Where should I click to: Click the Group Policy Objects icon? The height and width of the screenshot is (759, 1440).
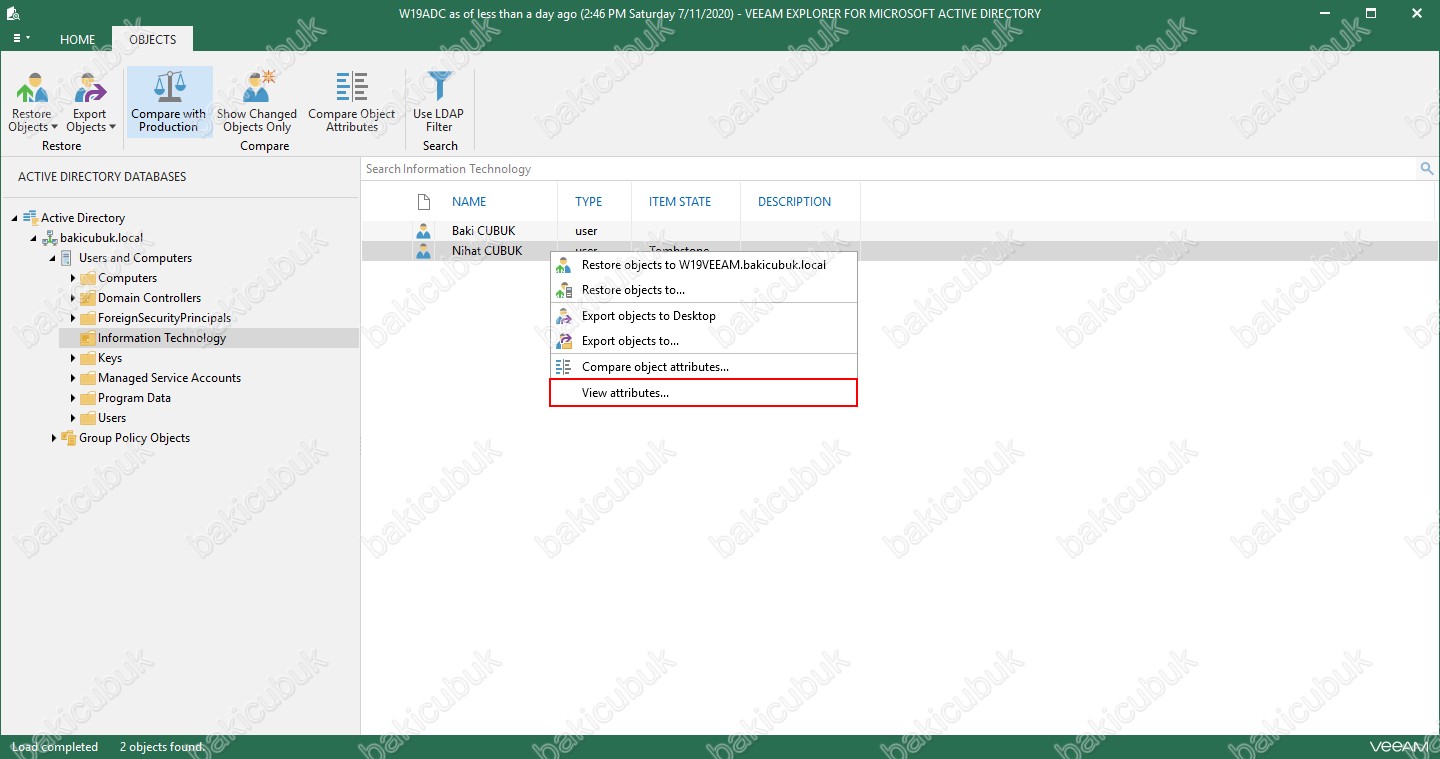pyautogui.click(x=68, y=438)
